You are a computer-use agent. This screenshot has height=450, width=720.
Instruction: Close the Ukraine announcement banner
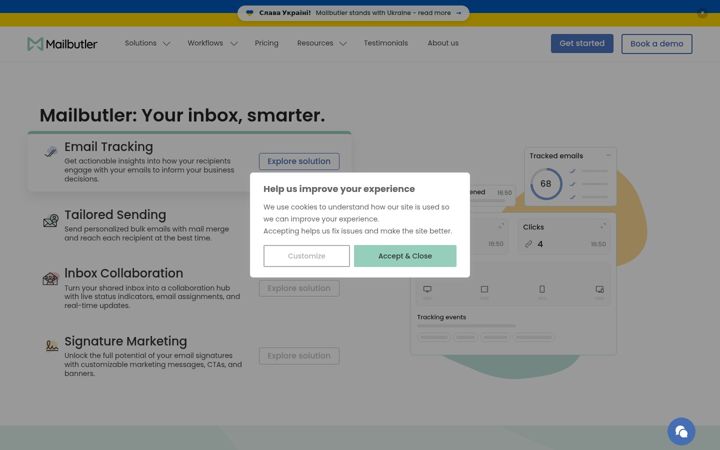point(702,13)
